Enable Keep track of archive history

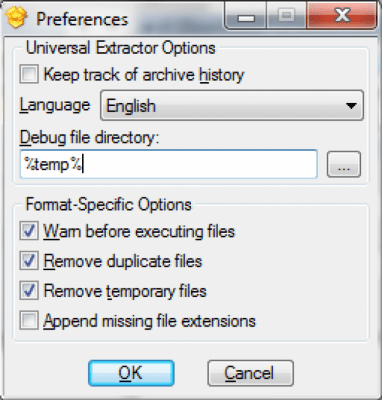(x=29, y=74)
